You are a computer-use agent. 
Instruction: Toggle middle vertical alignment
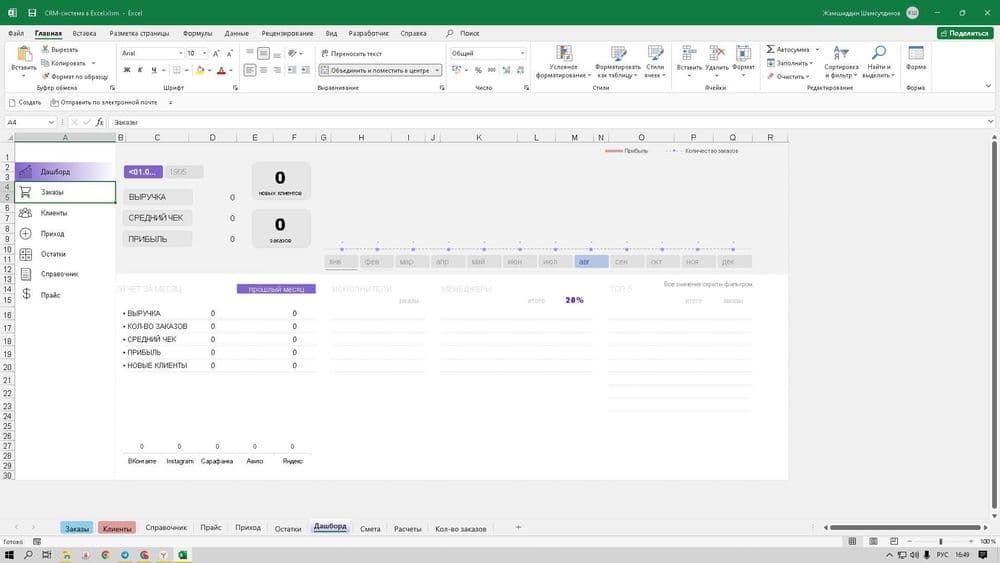click(x=263, y=54)
